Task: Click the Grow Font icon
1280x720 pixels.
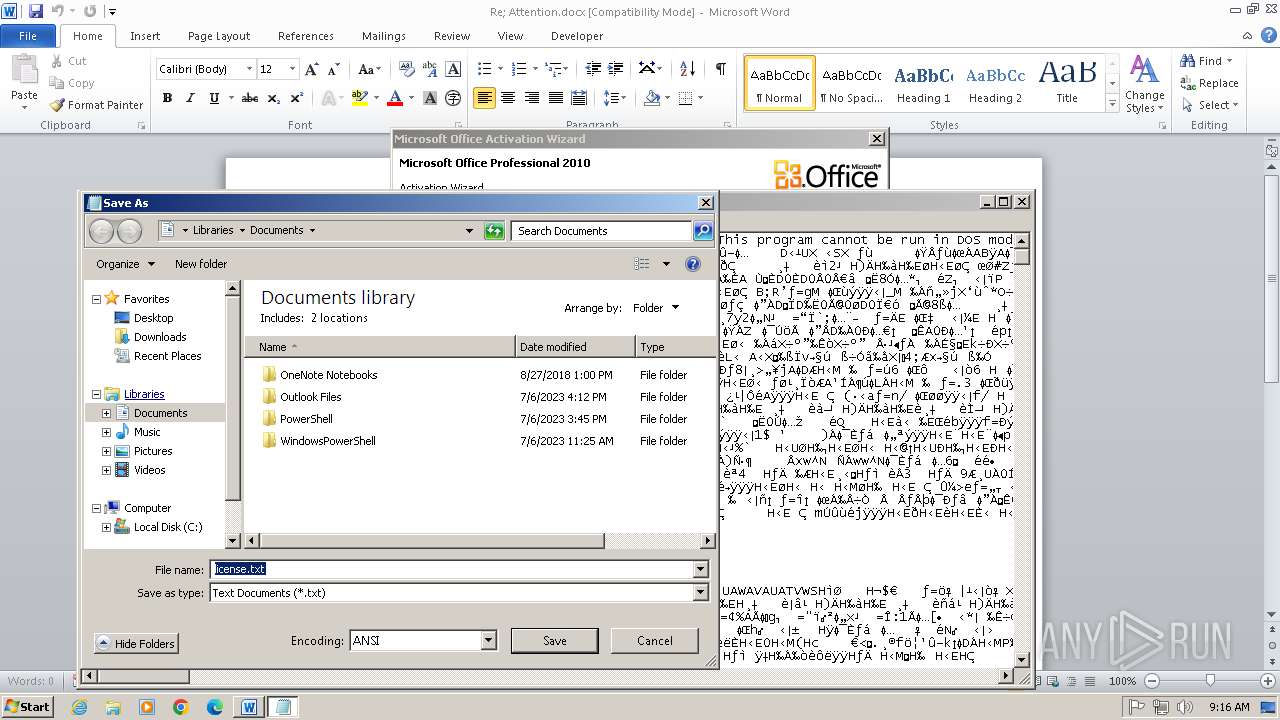Action: 312,69
